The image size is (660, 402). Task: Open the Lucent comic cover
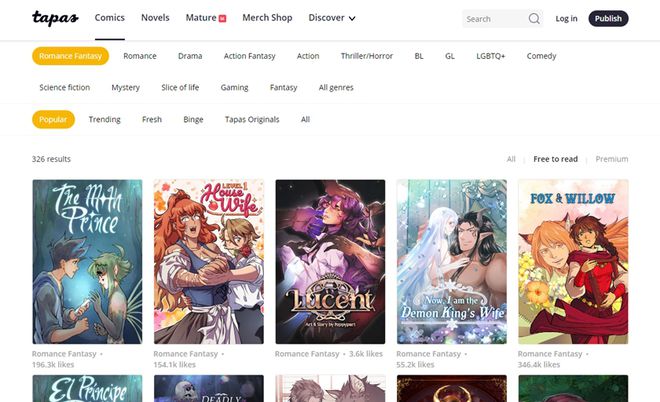330,262
